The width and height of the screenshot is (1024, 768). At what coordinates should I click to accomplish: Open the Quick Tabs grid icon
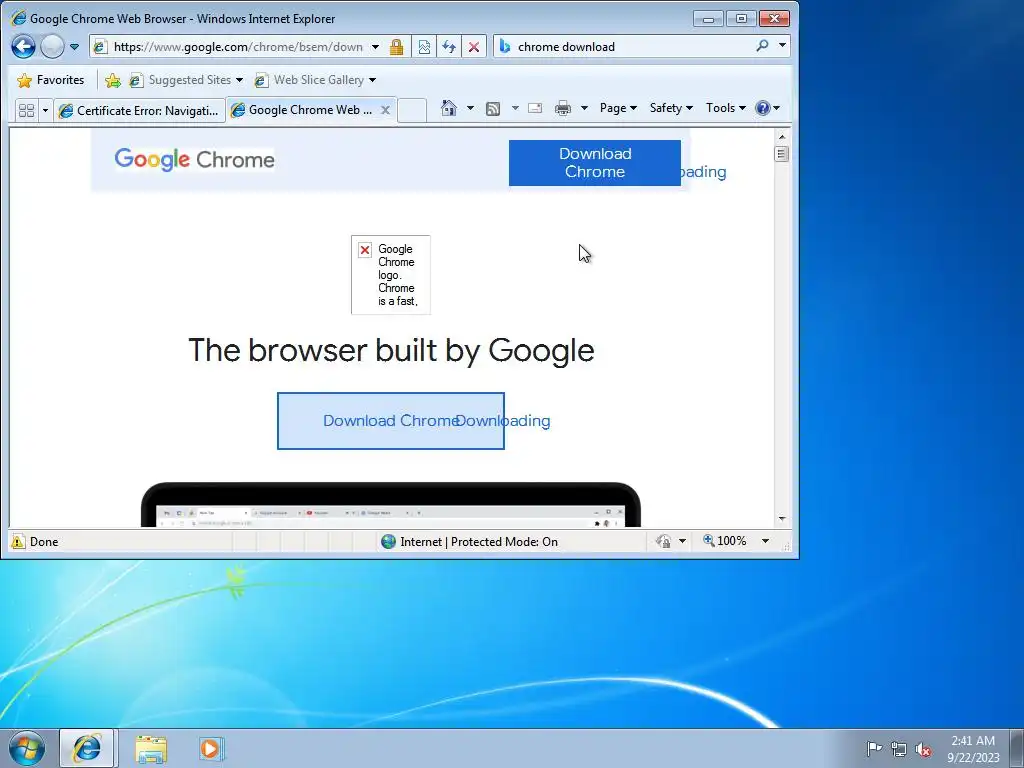tap(27, 110)
